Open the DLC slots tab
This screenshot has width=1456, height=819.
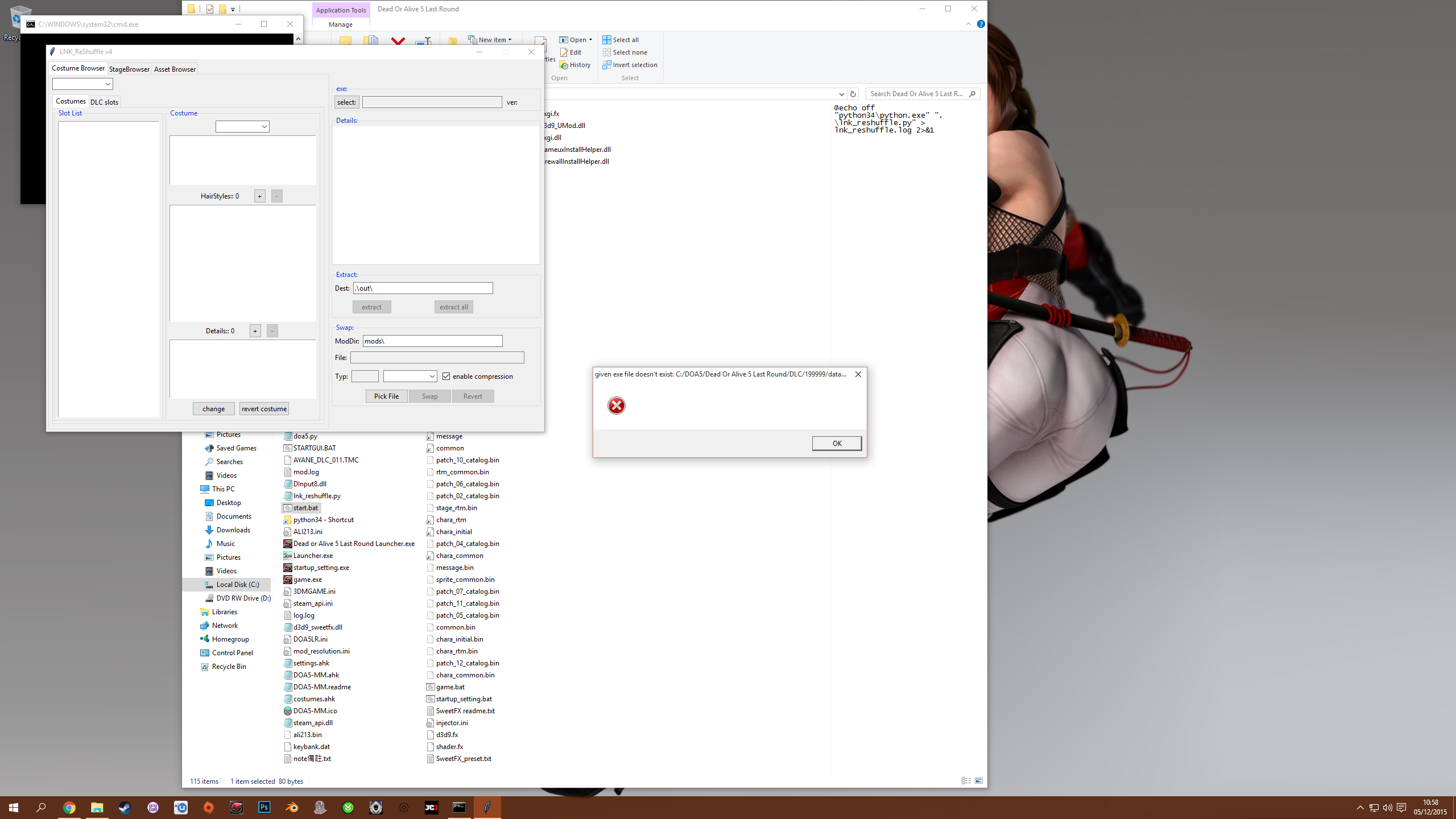click(104, 102)
